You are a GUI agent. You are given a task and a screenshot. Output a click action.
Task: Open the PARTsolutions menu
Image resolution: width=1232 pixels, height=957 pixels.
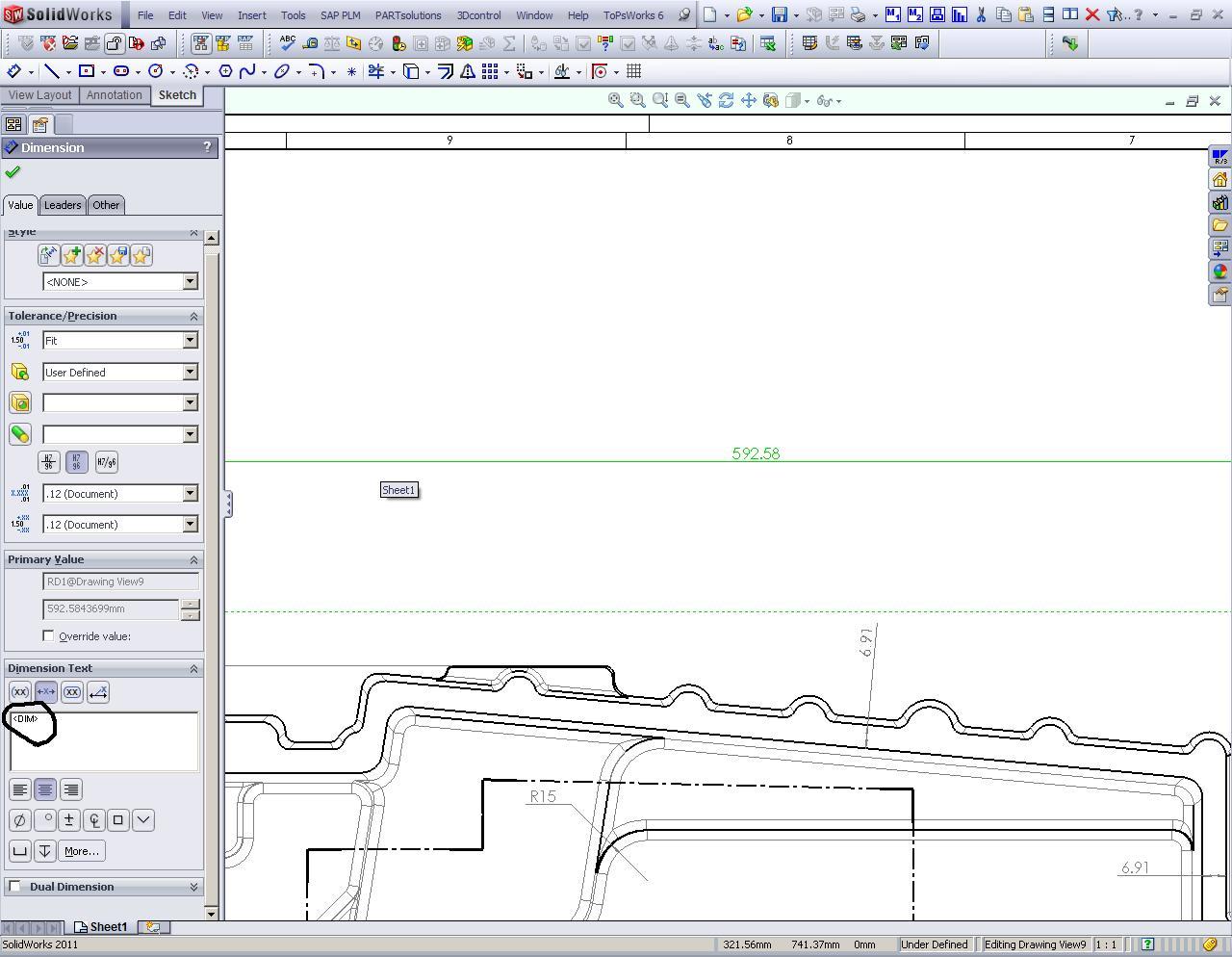408,15
